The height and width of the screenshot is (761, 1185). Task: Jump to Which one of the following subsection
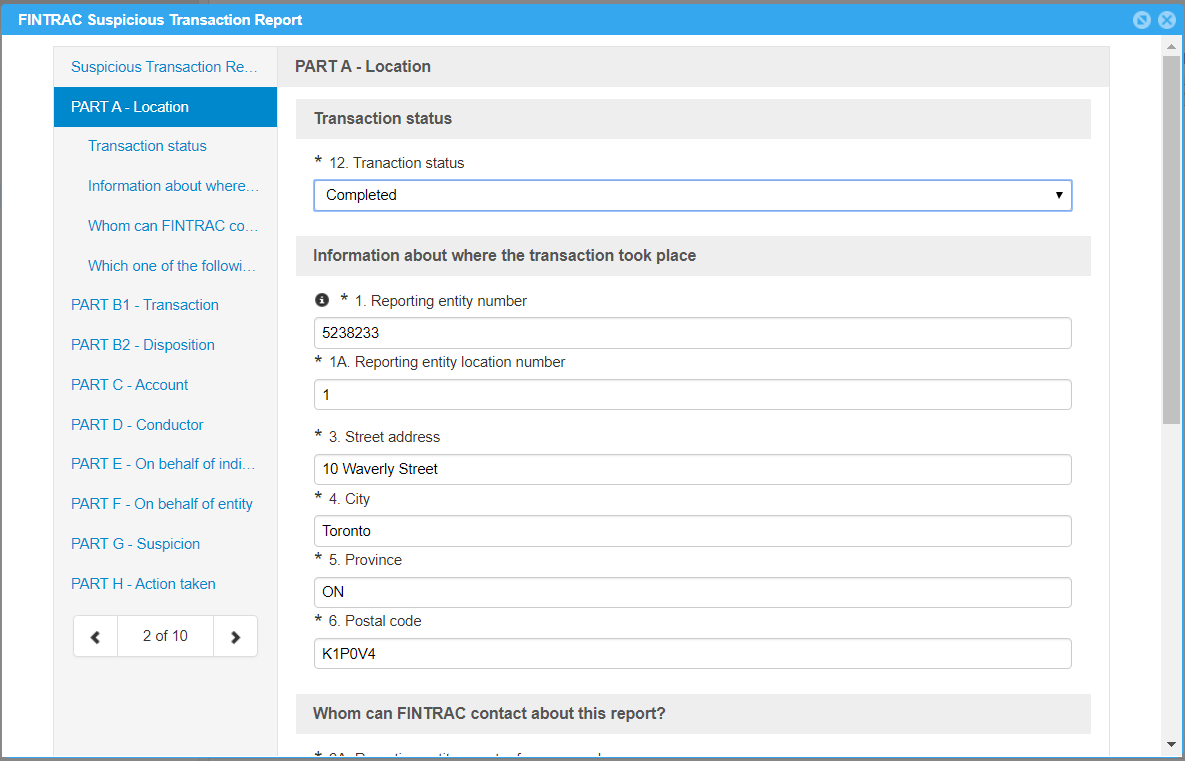pos(172,266)
